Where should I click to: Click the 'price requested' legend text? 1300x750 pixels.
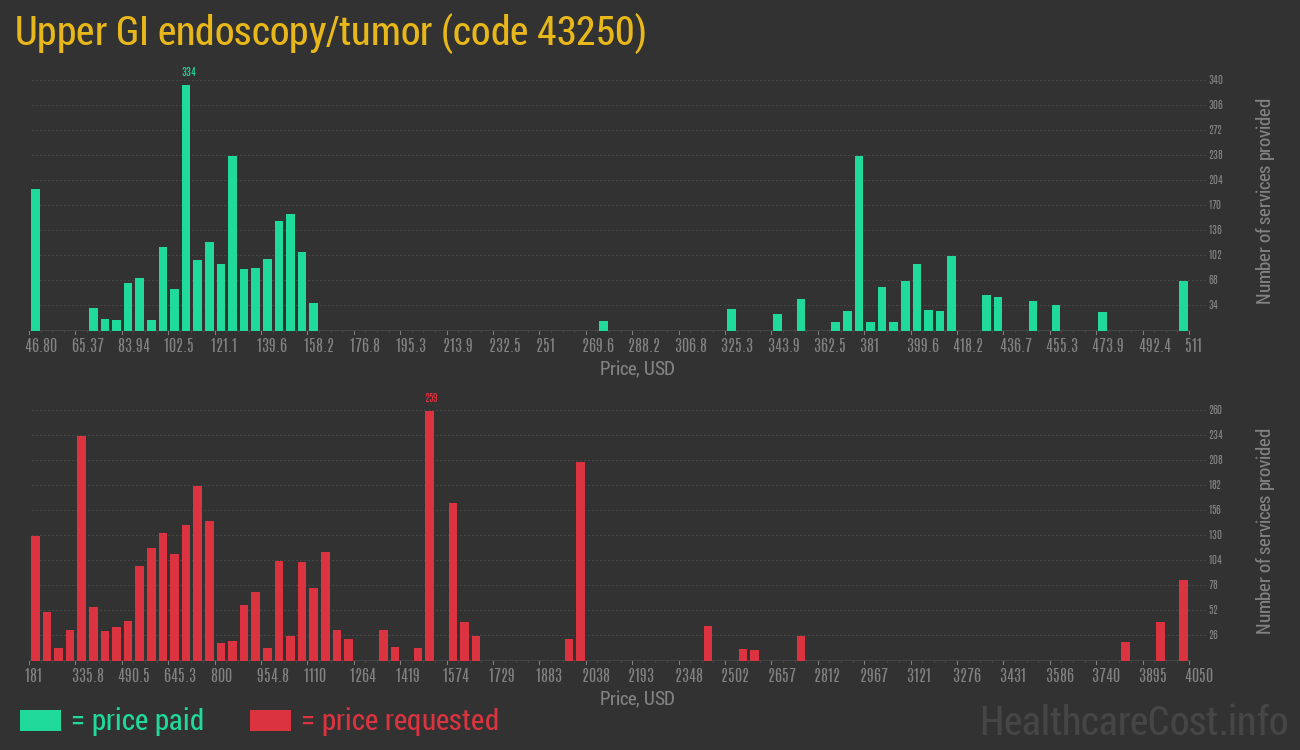399,720
